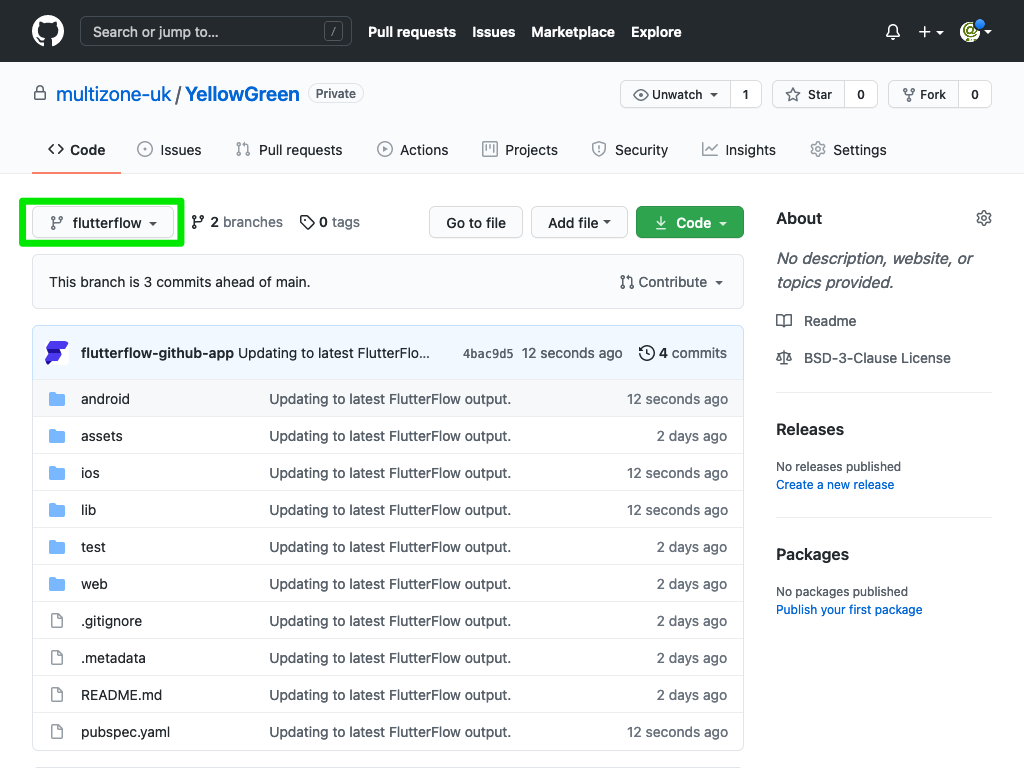
Task: Open commit hash 4bac9d5
Action: tap(488, 354)
